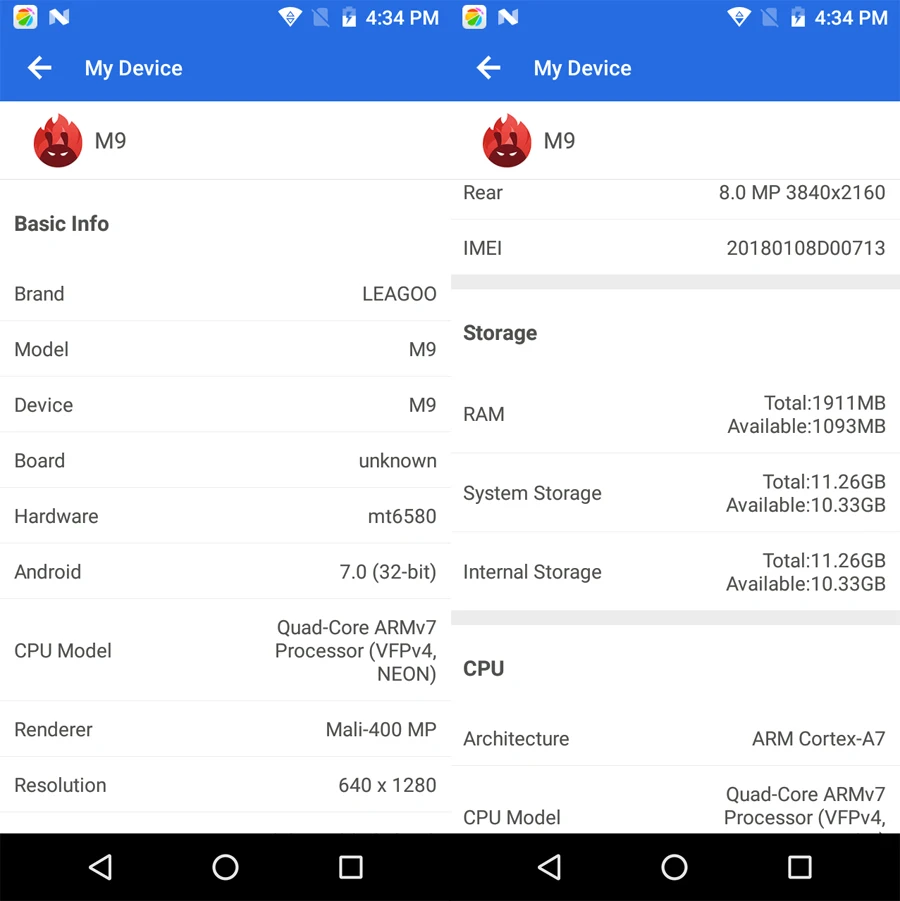Tap battery charging icon in right status bar

click(798, 17)
